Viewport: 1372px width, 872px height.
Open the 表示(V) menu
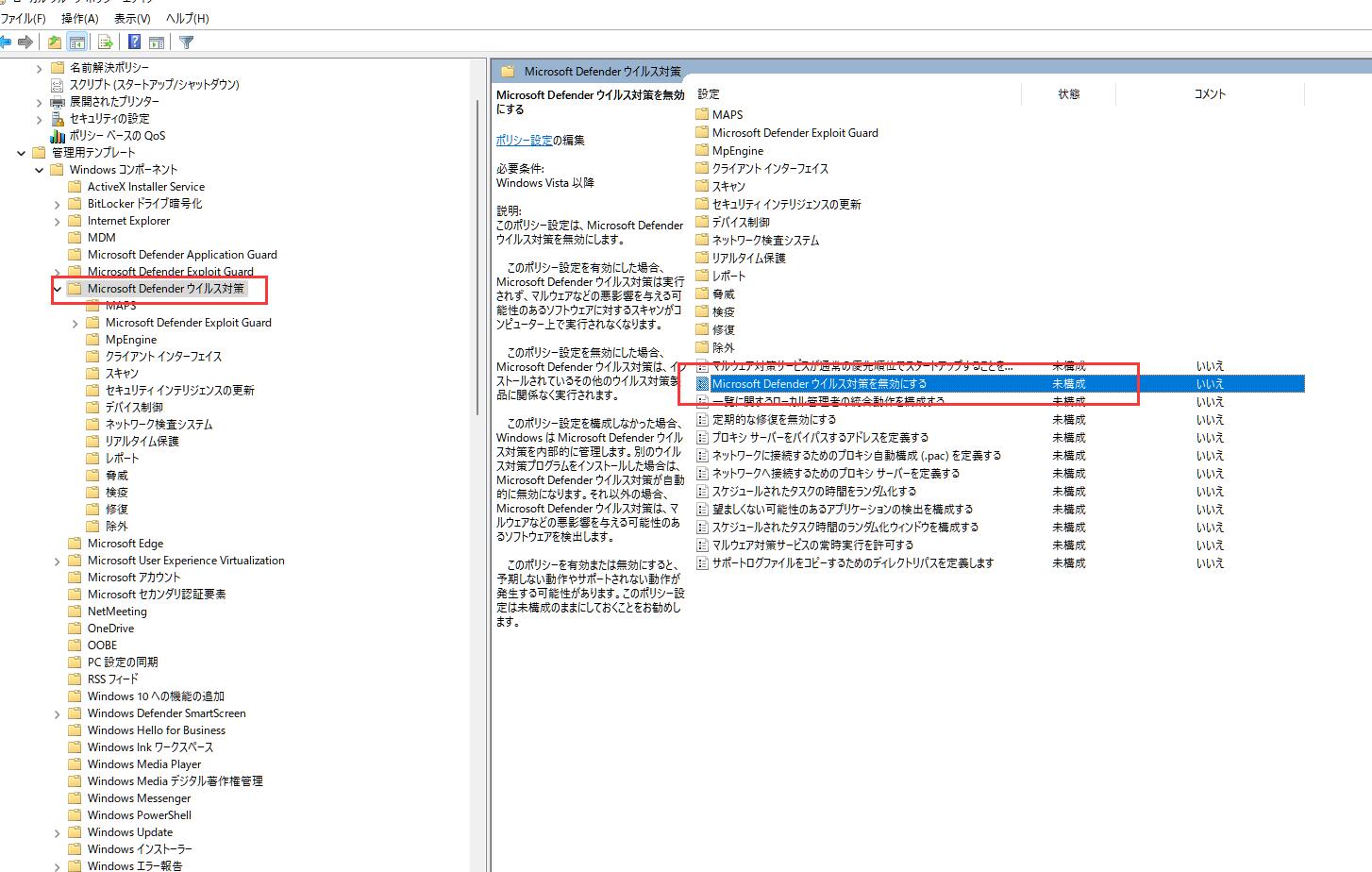(x=132, y=18)
